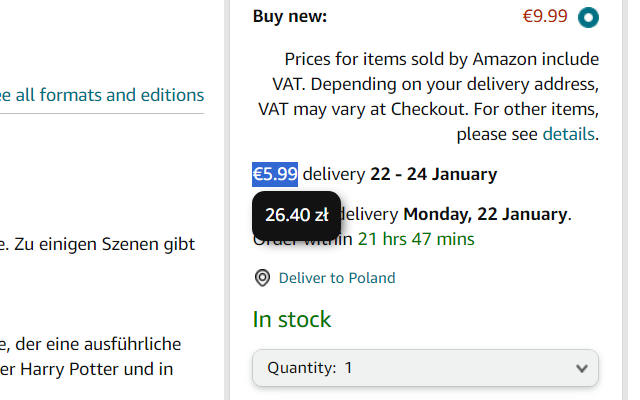The image size is (640, 400).
Task: Click the 26.40 zł conversion tooltip
Action: pos(296,214)
